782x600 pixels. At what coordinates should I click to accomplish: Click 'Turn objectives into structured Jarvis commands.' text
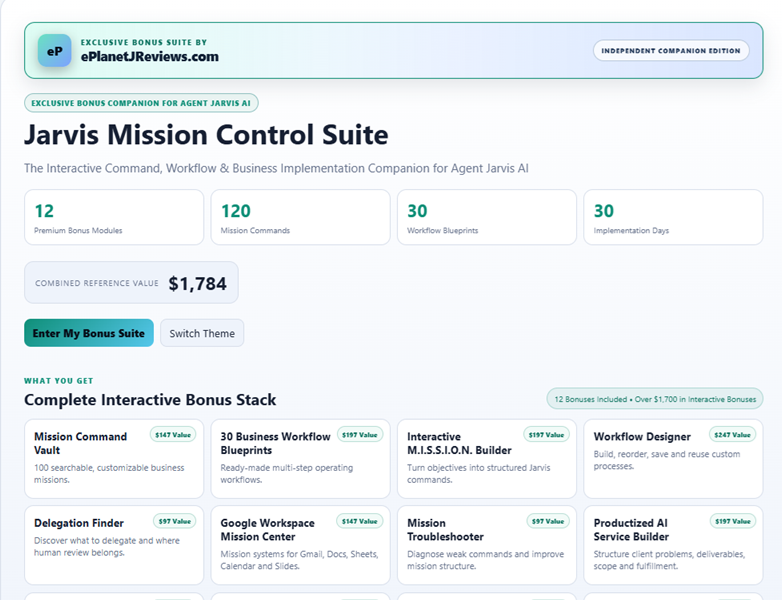pyautogui.click(x=479, y=473)
